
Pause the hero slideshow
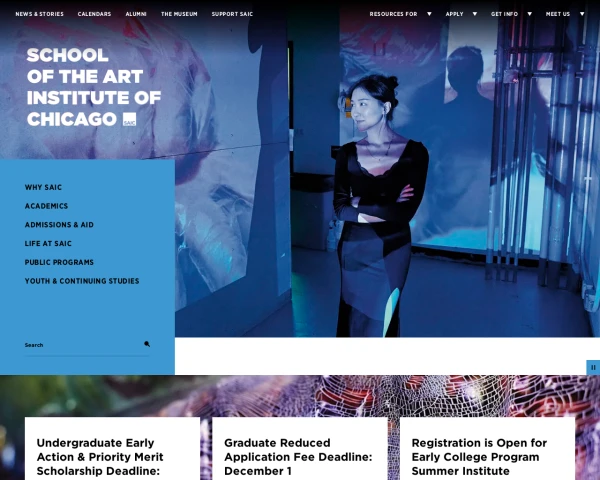point(593,367)
